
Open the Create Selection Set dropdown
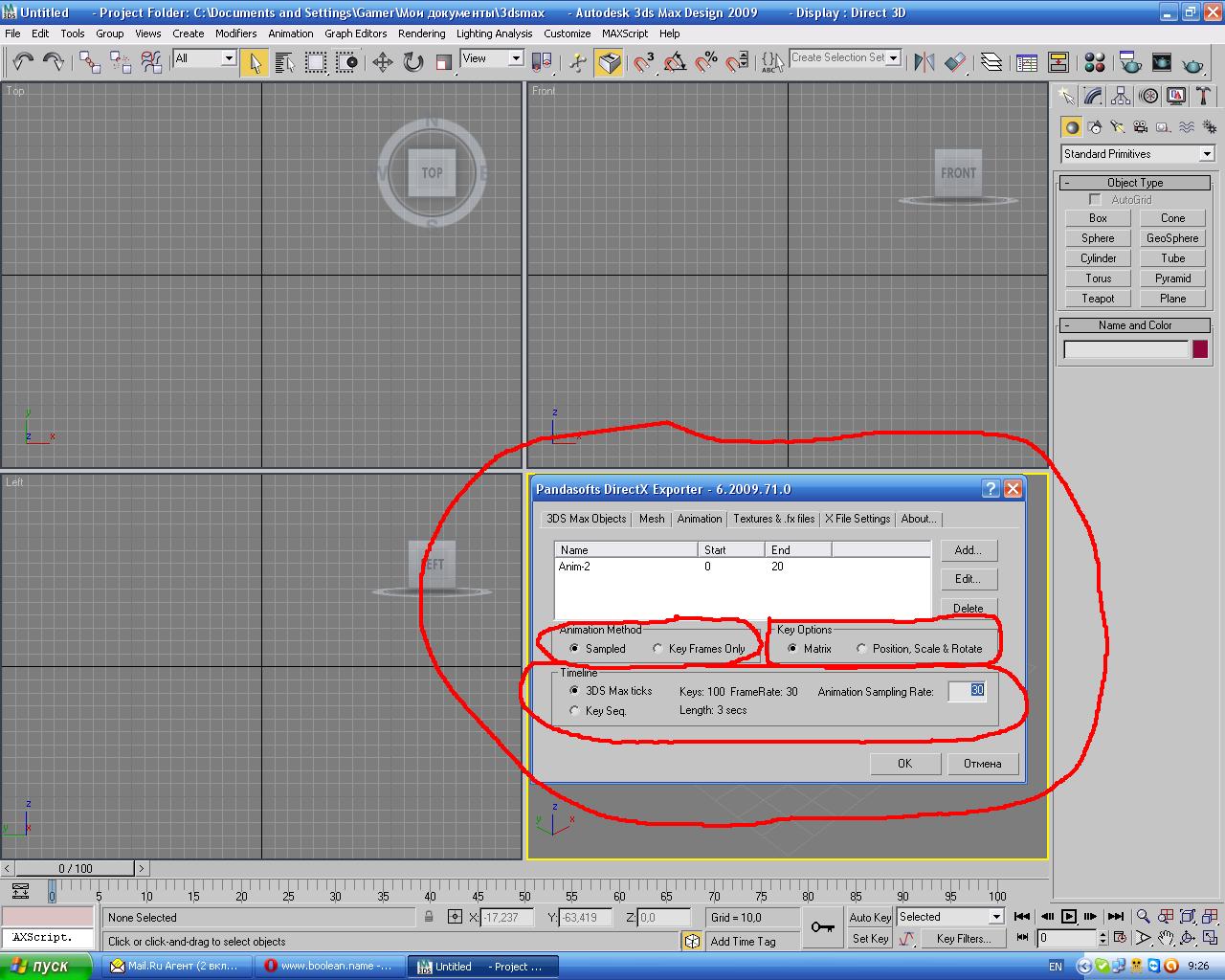click(894, 57)
